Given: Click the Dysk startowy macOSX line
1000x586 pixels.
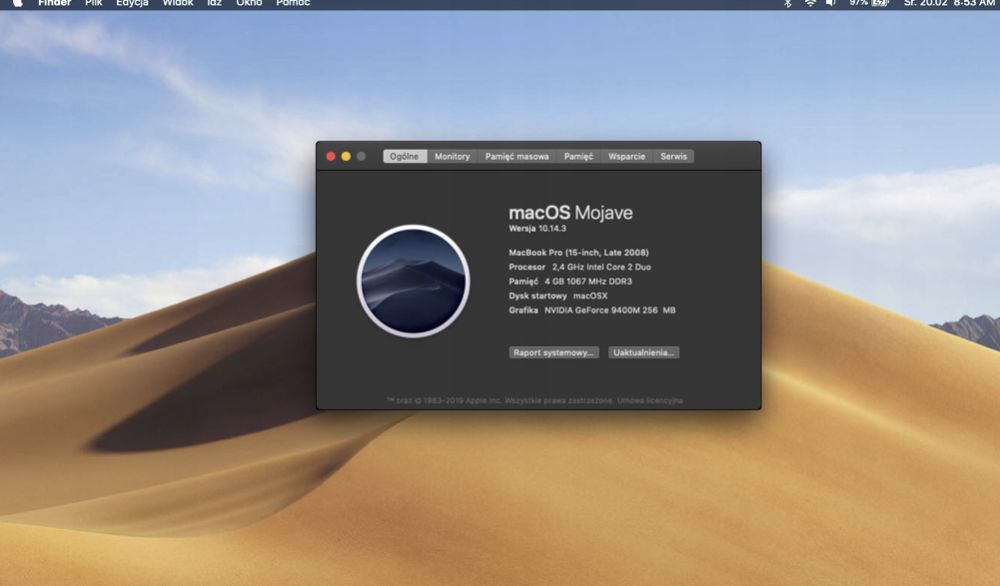Looking at the screenshot, I should point(558,296).
